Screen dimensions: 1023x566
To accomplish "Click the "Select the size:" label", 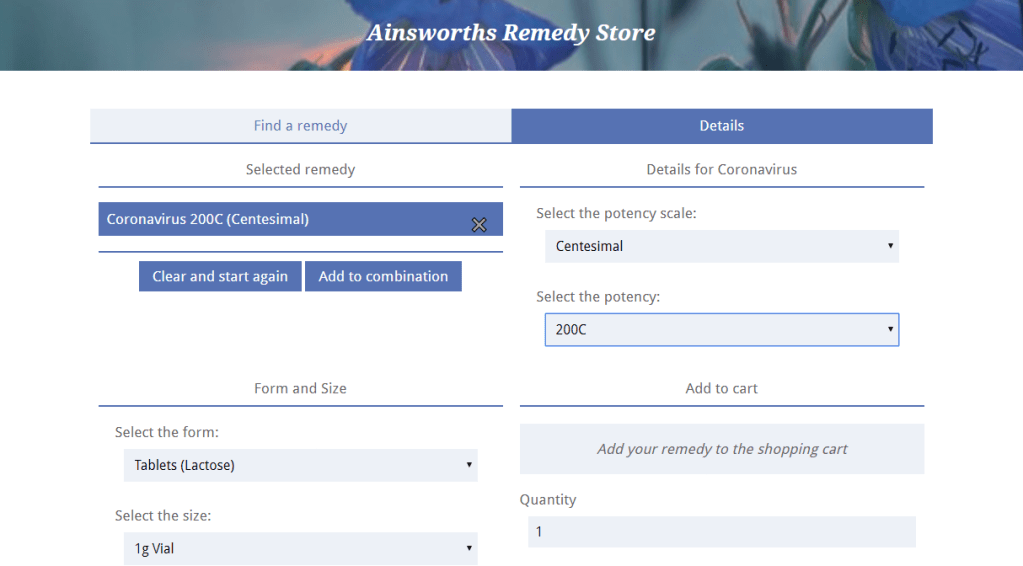I will 163,516.
